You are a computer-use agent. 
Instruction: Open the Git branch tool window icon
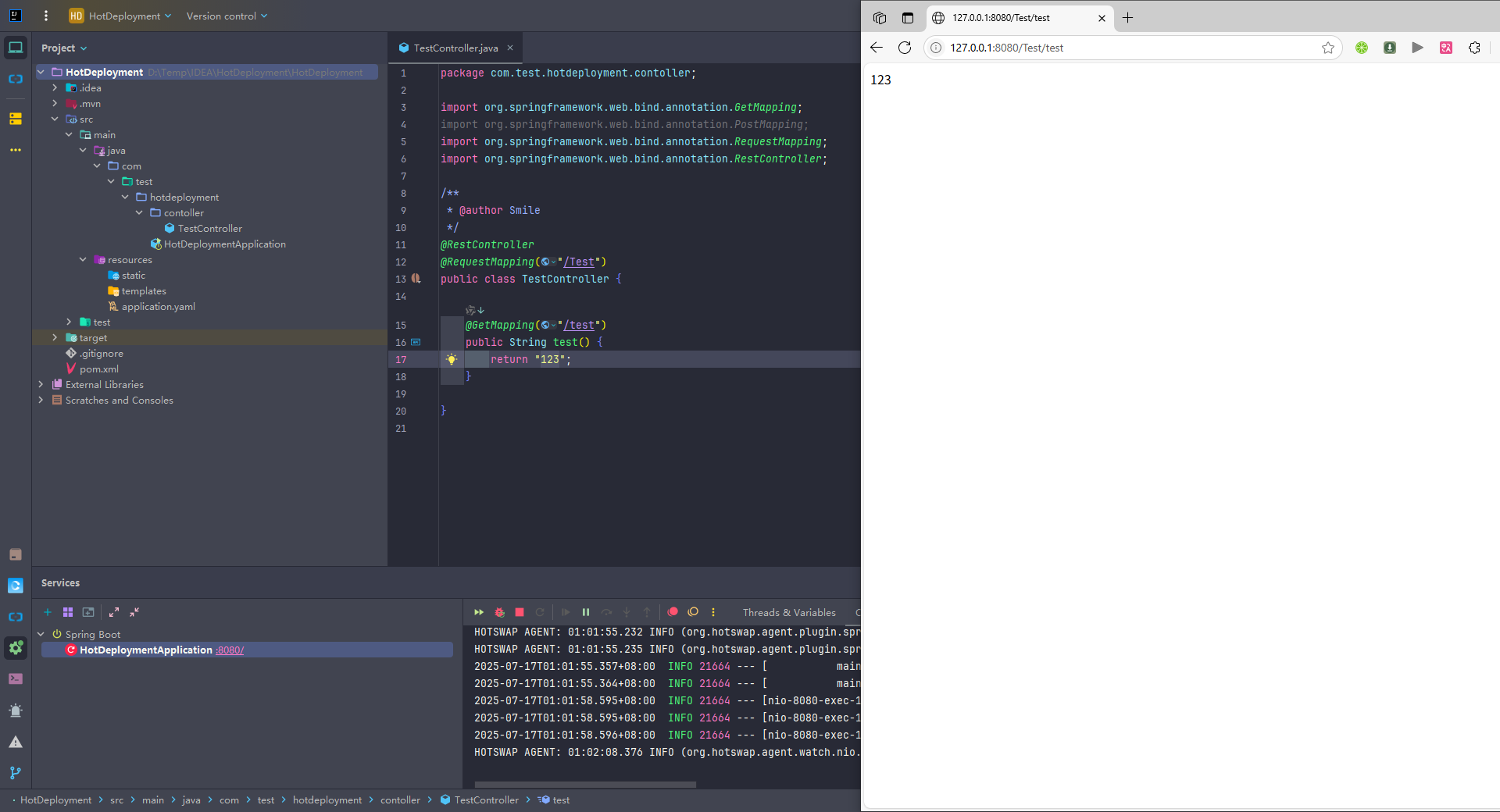pyautogui.click(x=16, y=773)
